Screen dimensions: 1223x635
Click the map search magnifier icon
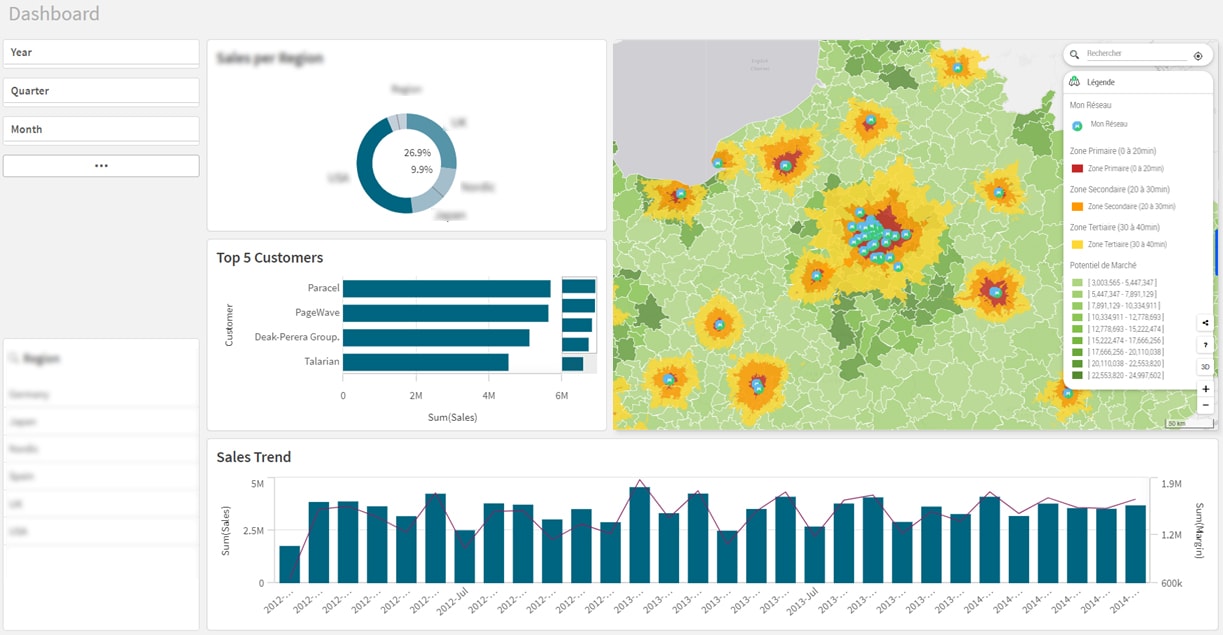click(1074, 55)
